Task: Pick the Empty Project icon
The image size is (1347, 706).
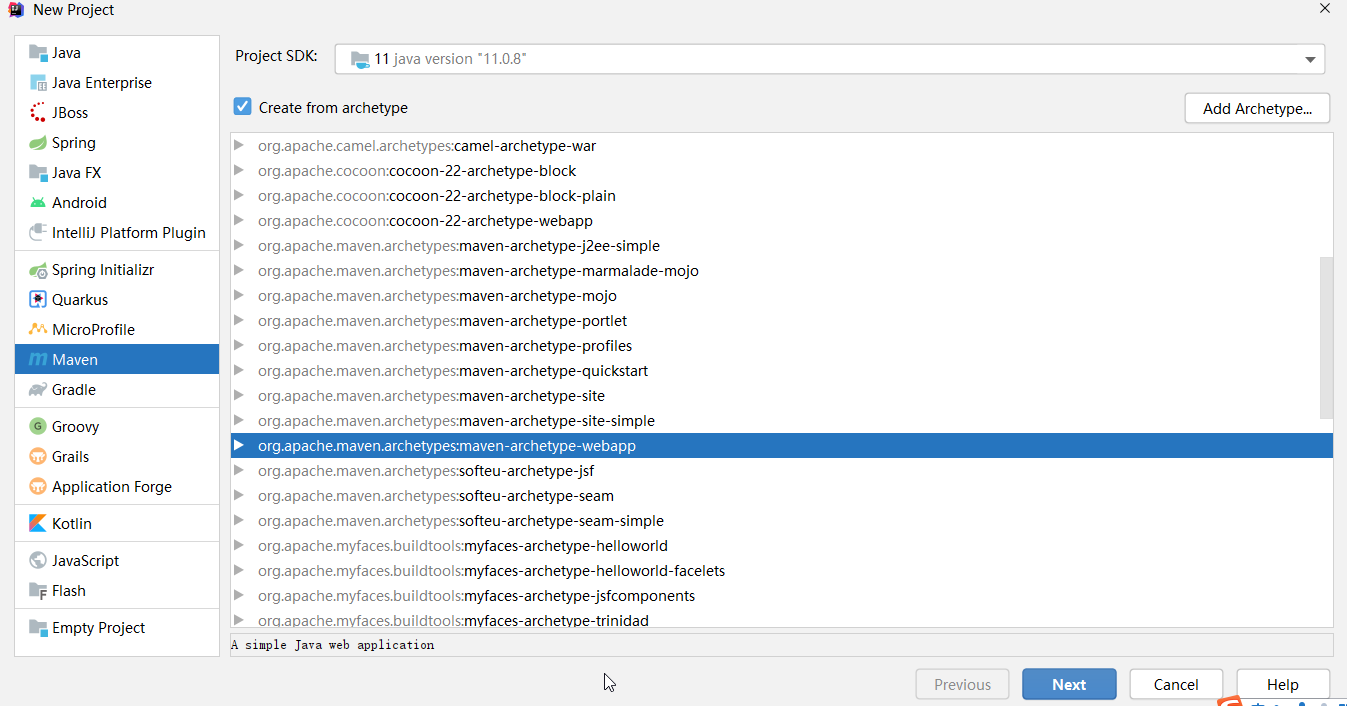Action: pyautogui.click(x=38, y=628)
